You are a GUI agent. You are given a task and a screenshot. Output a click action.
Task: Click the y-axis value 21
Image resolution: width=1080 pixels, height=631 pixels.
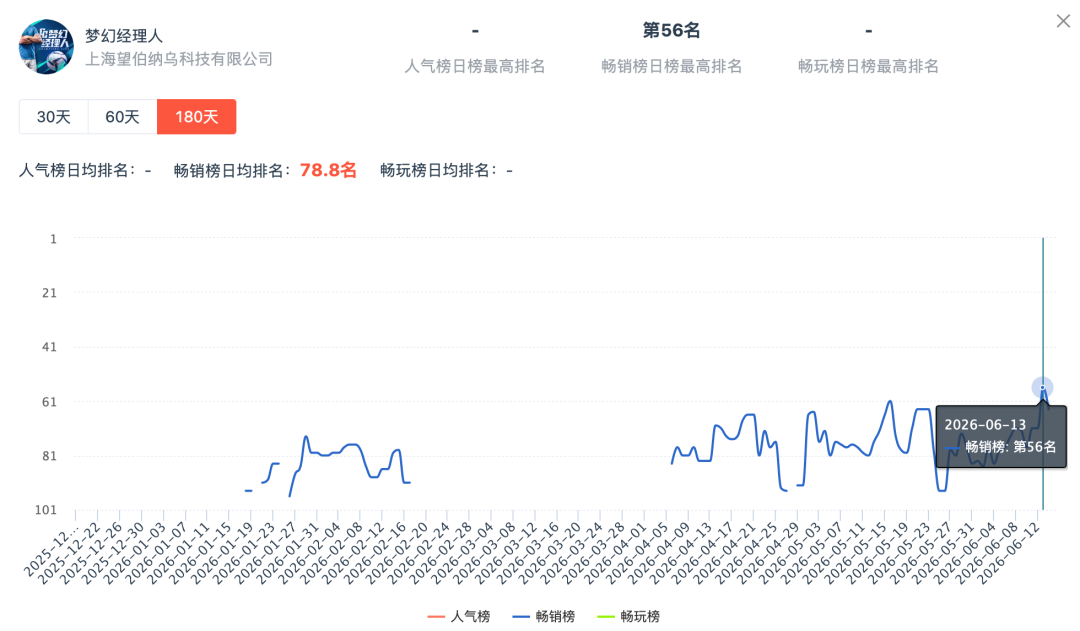coord(50,293)
